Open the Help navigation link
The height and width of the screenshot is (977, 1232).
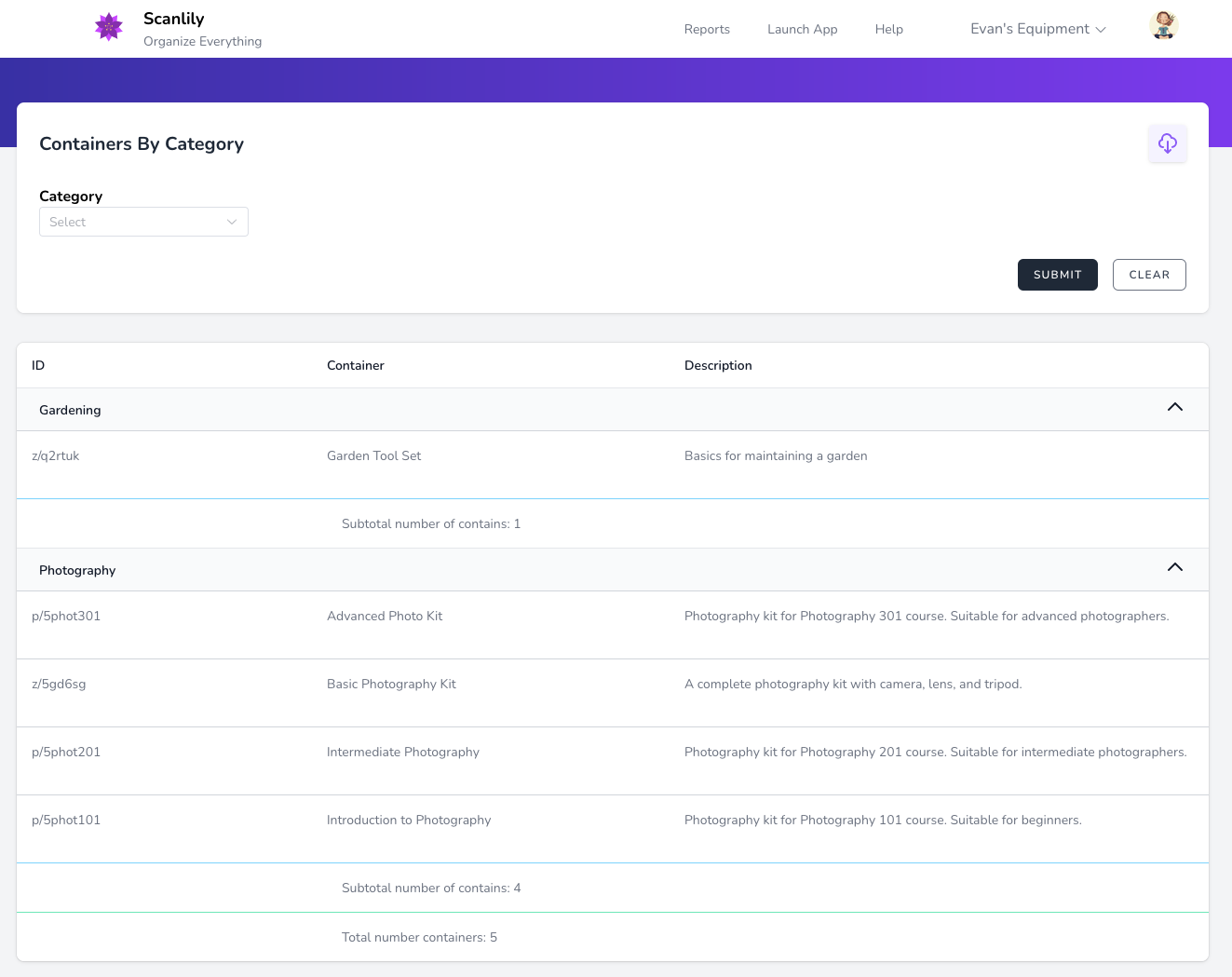click(x=888, y=30)
